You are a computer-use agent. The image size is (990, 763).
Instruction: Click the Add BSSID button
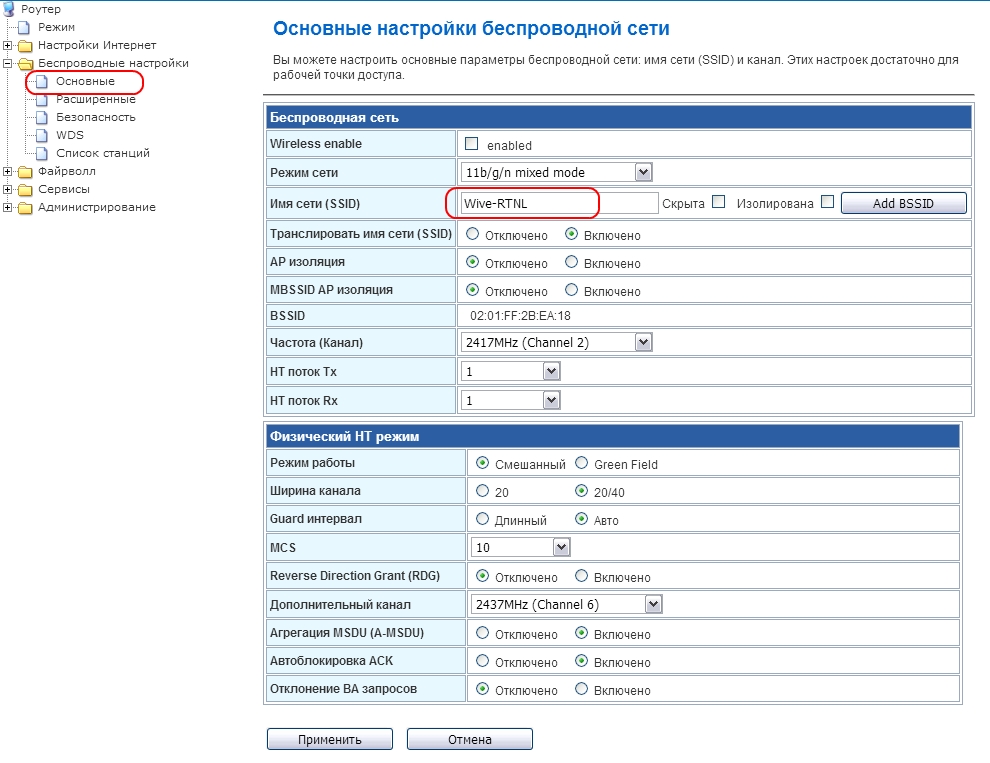click(904, 203)
